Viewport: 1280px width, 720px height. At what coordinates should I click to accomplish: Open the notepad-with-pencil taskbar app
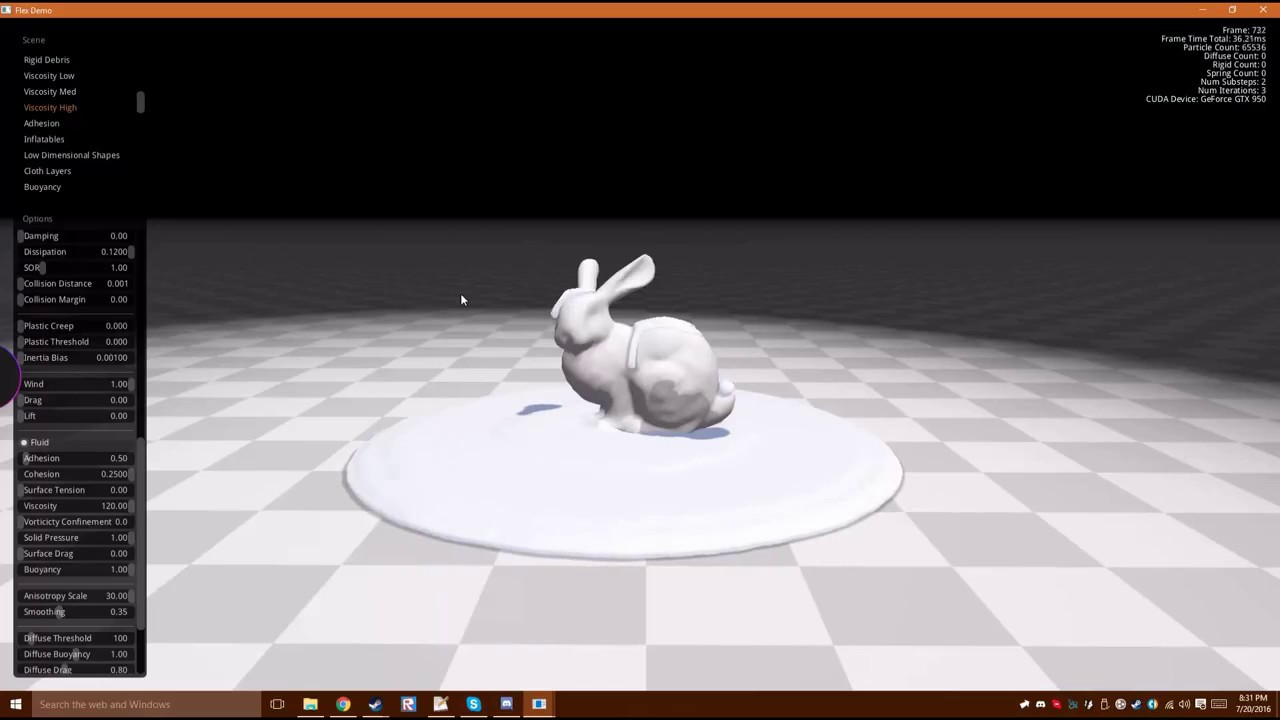(x=441, y=704)
